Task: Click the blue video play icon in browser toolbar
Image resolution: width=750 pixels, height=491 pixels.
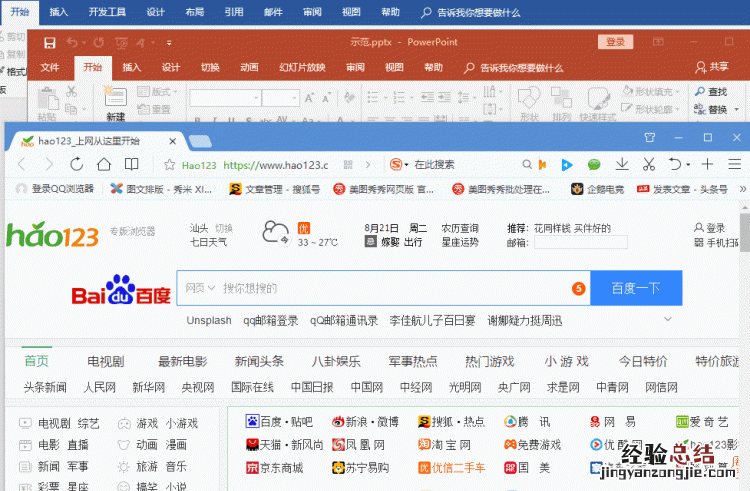Action: (x=567, y=165)
